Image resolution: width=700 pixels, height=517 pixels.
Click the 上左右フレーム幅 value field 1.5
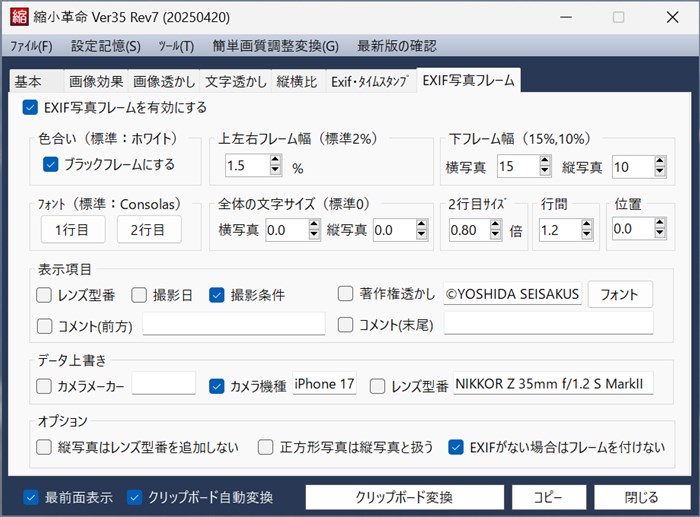click(248, 165)
